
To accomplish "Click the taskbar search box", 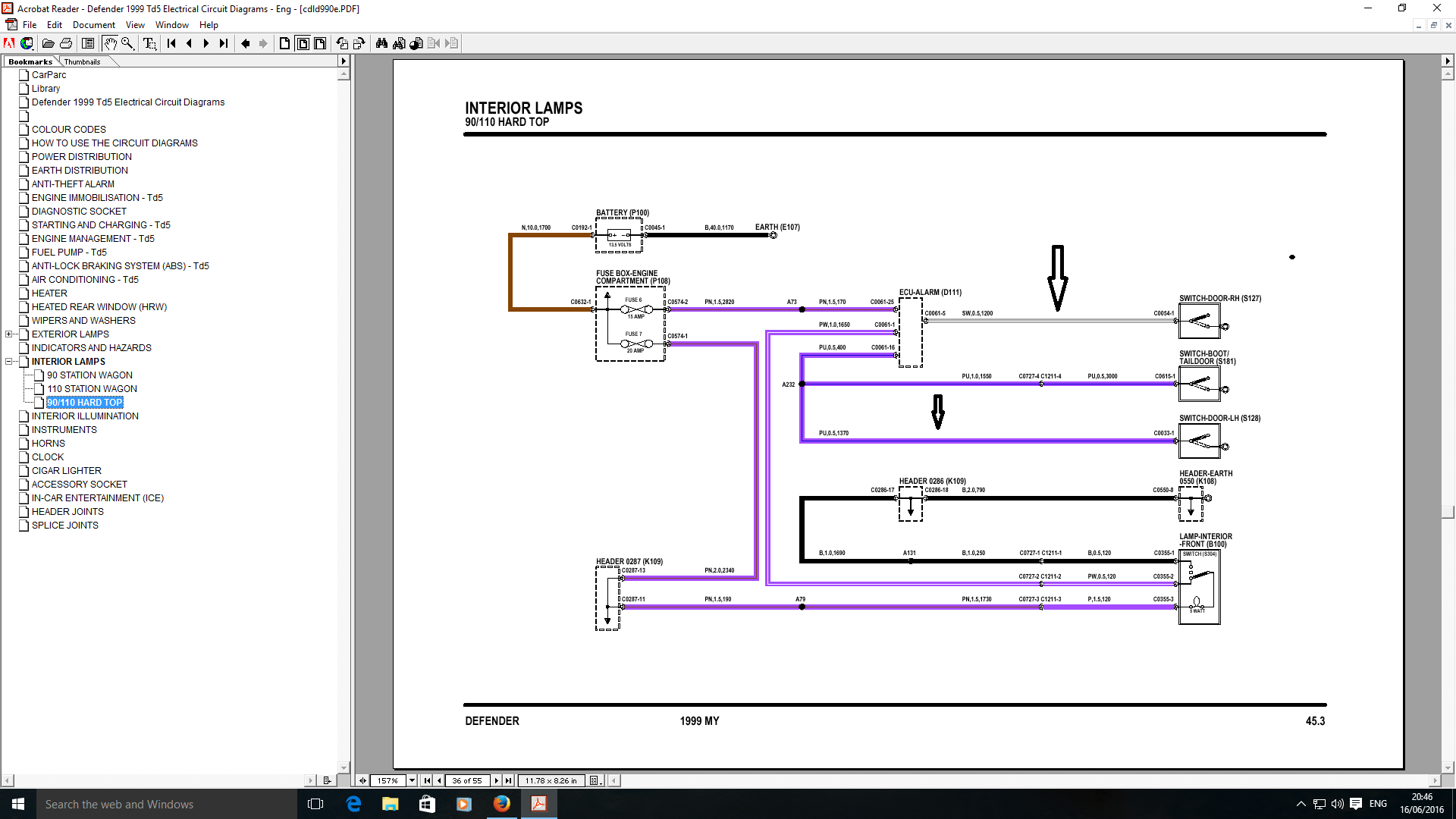I will coord(167,804).
